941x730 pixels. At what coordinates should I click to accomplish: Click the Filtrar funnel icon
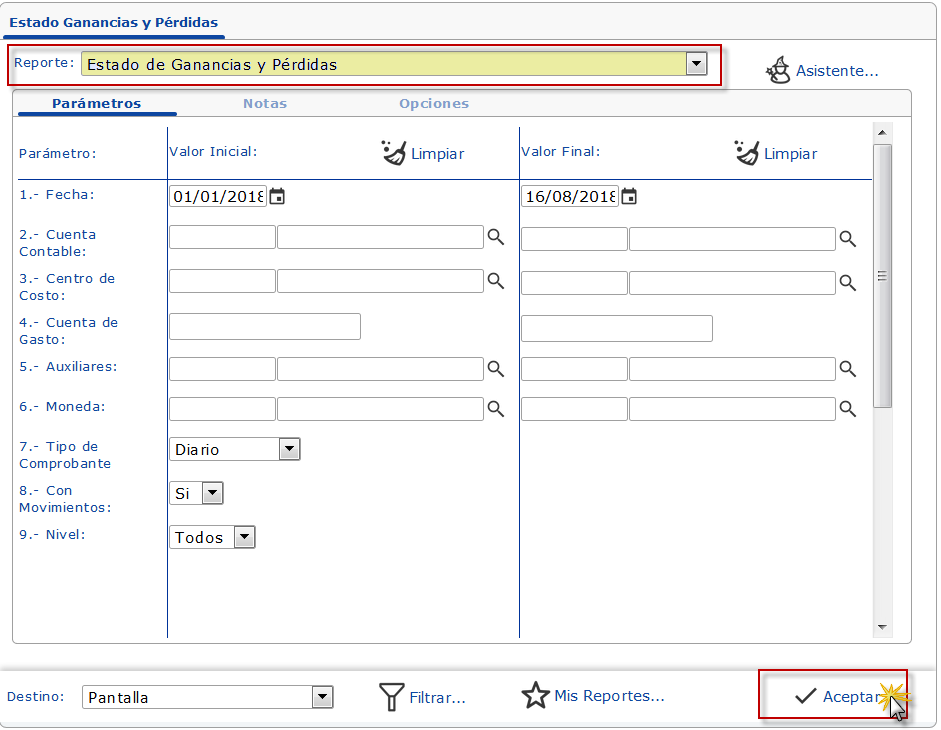pos(392,697)
